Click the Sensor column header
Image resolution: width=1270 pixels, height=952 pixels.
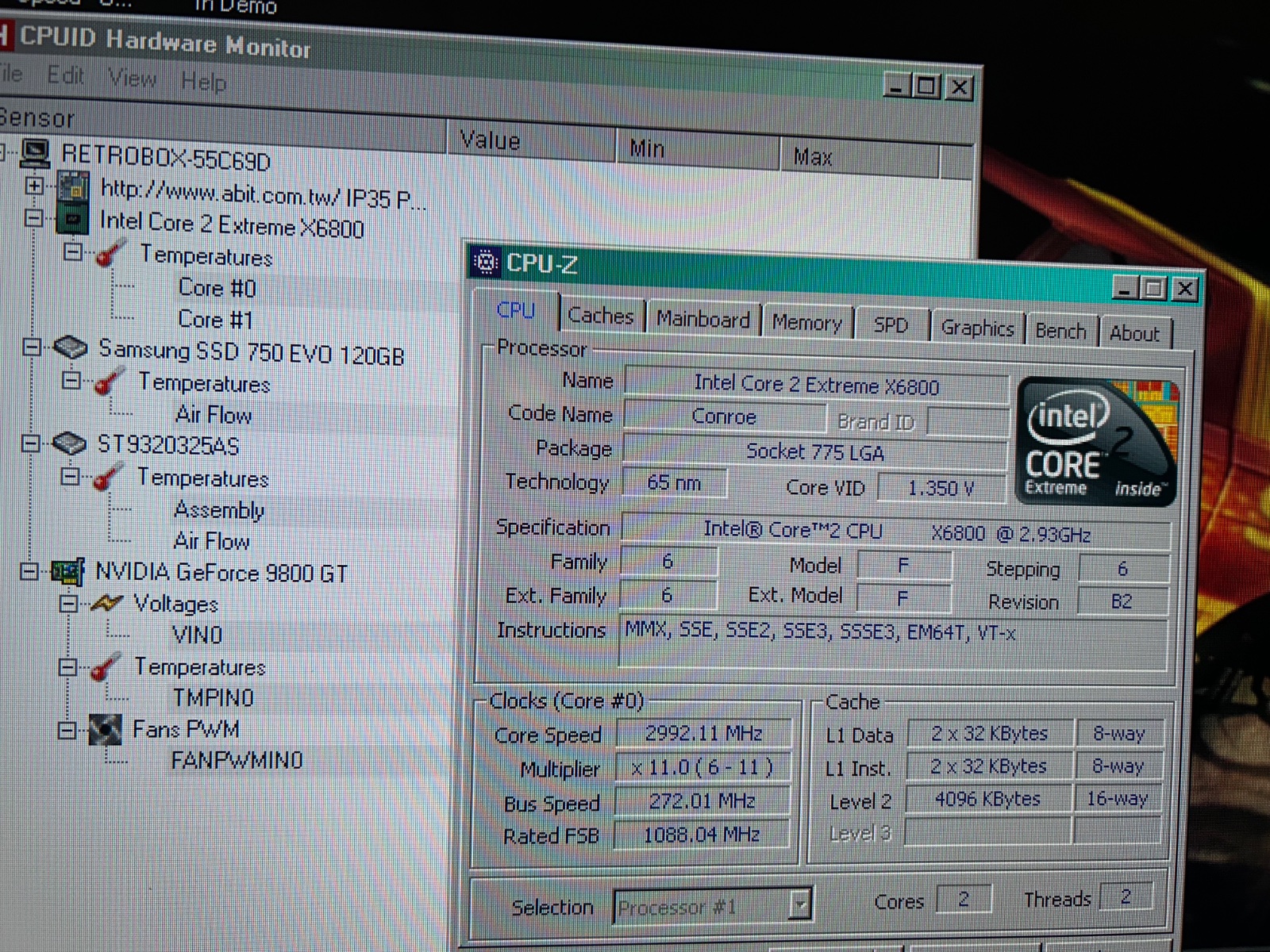point(222,127)
